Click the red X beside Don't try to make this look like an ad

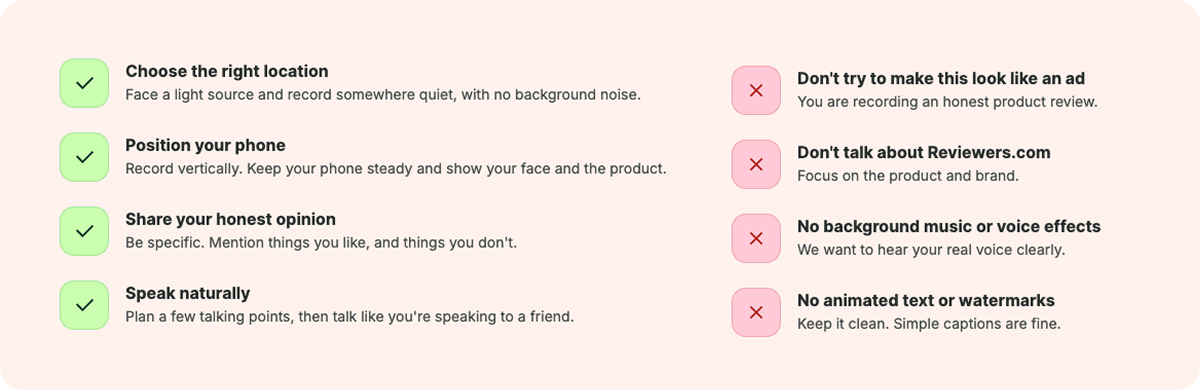756,90
